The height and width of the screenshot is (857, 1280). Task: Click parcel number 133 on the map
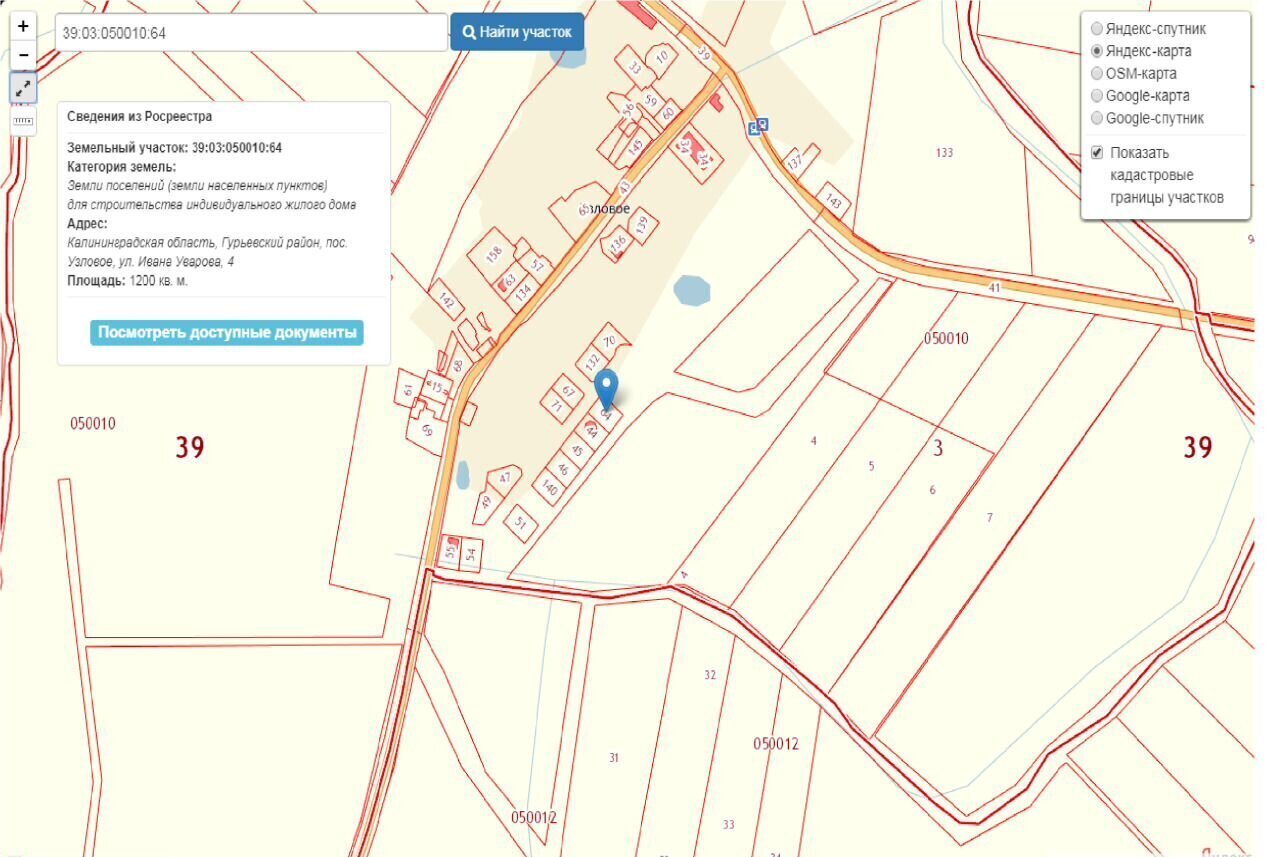944,153
